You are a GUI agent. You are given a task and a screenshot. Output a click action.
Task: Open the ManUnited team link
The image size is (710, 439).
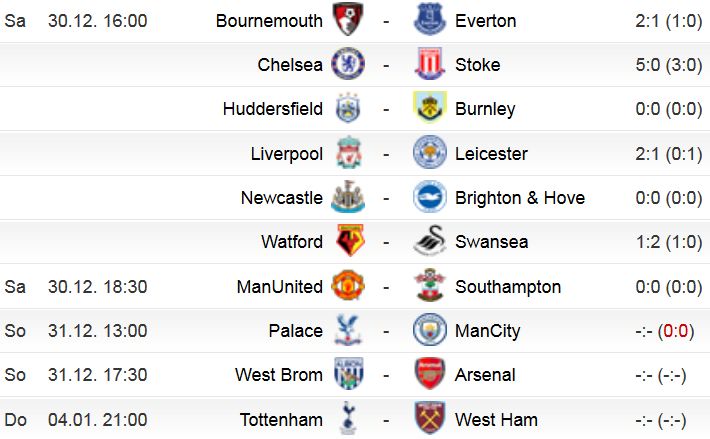tap(280, 287)
